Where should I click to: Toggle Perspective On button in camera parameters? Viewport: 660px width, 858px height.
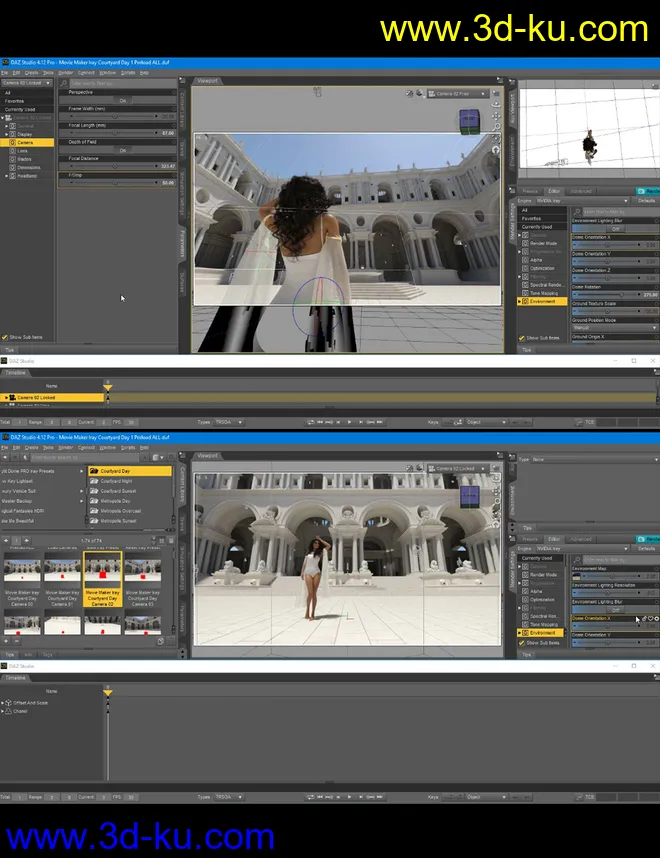pyautogui.click(x=123, y=100)
